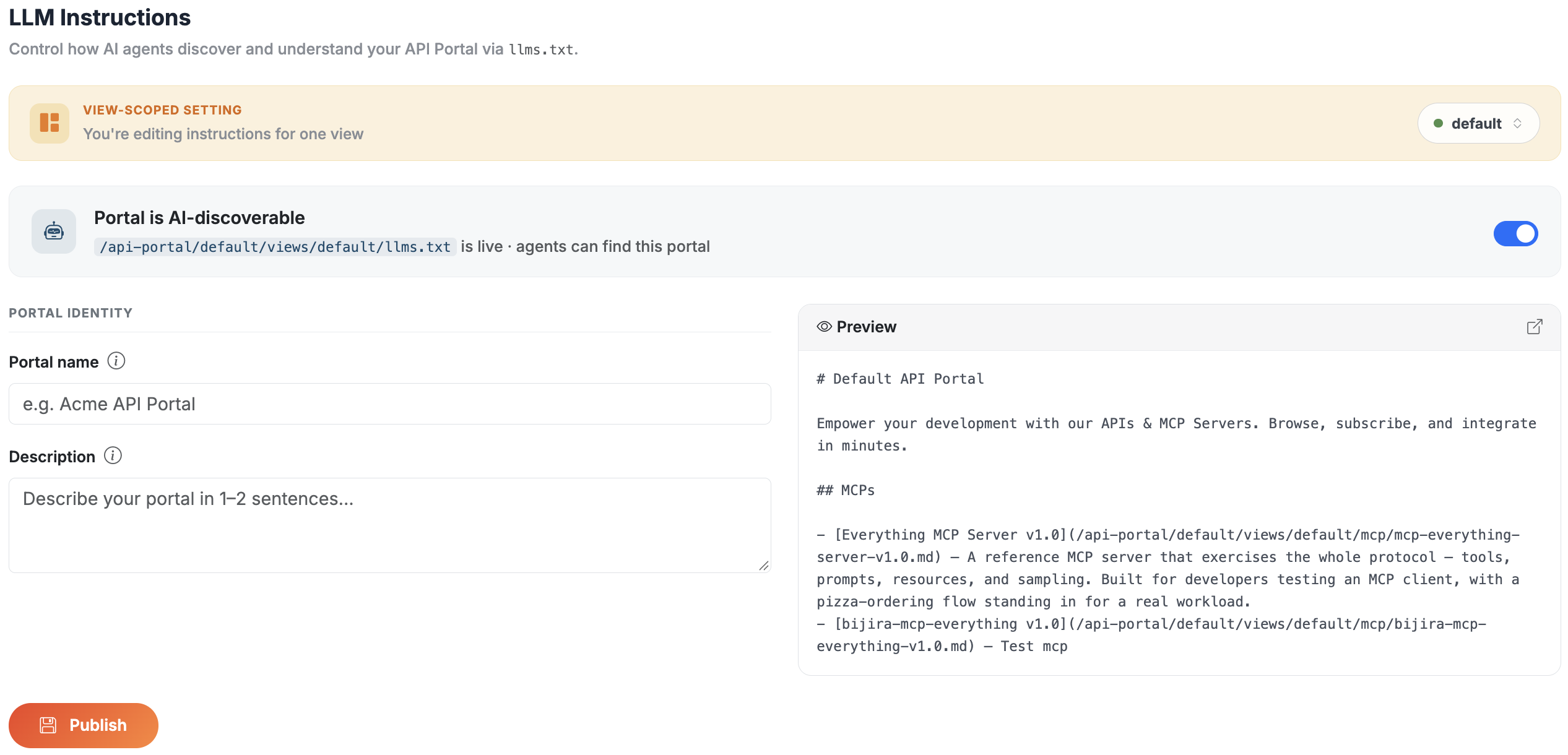Click the '## MCPs' line in the preview
The height and width of the screenshot is (755, 1568).
pyautogui.click(x=846, y=490)
